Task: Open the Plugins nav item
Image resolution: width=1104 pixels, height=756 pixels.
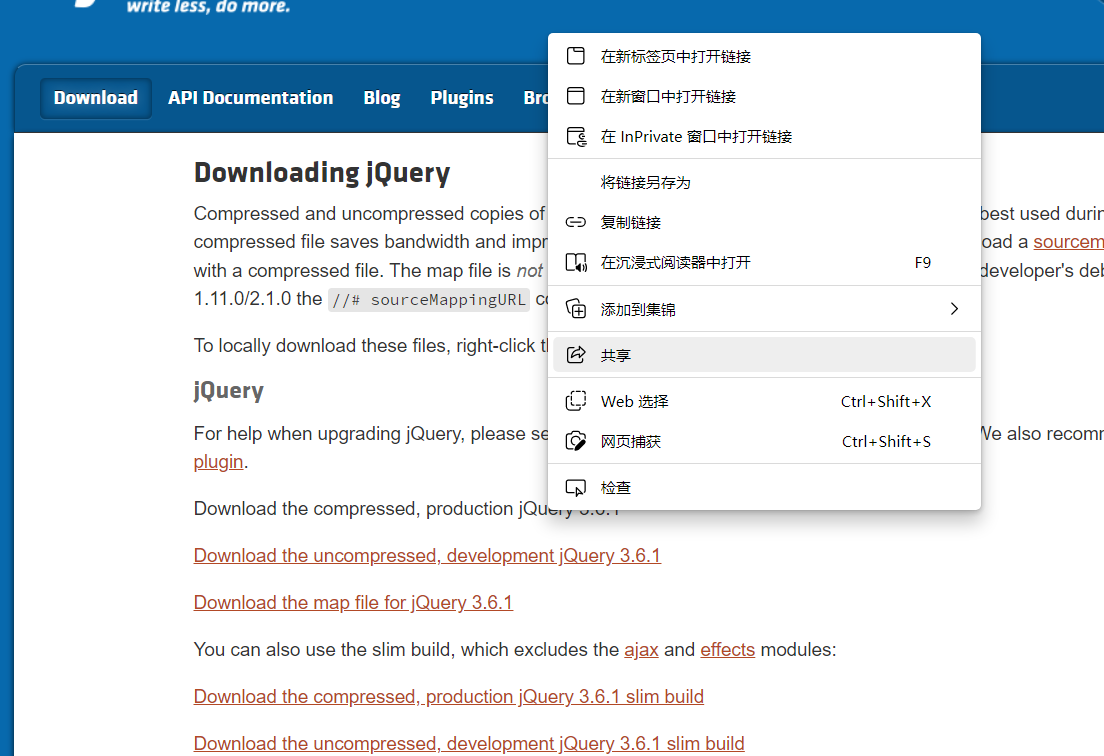Action: [x=462, y=98]
